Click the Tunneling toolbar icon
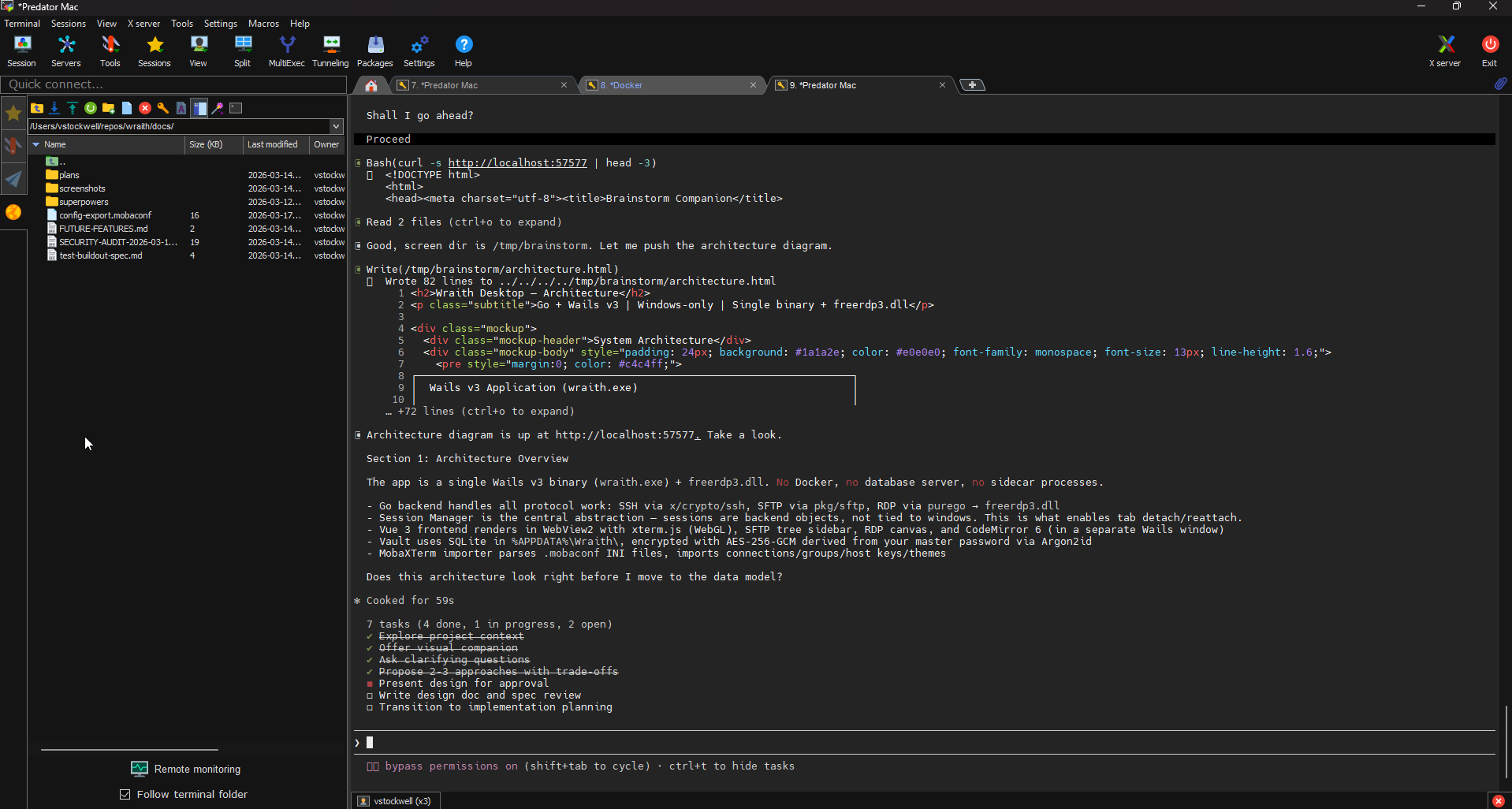 pyautogui.click(x=330, y=51)
